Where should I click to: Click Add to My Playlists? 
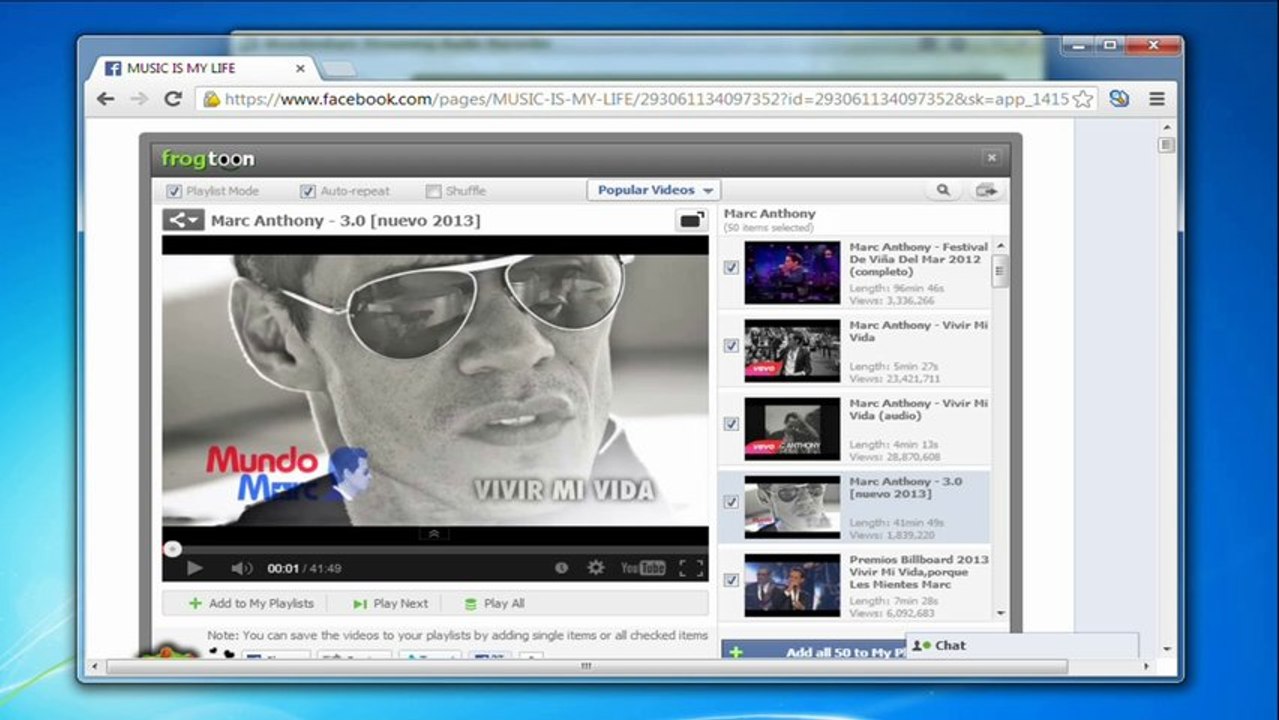(x=251, y=604)
